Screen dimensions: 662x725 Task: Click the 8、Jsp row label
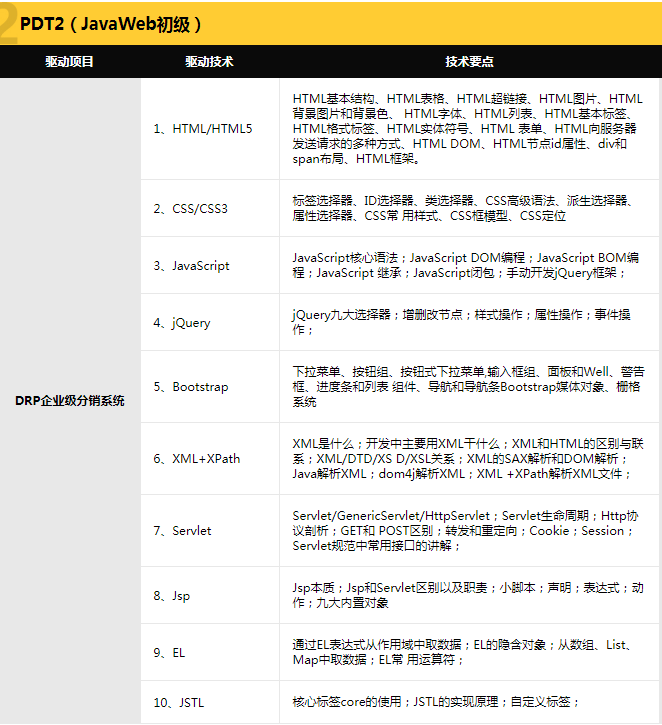click(x=172, y=596)
